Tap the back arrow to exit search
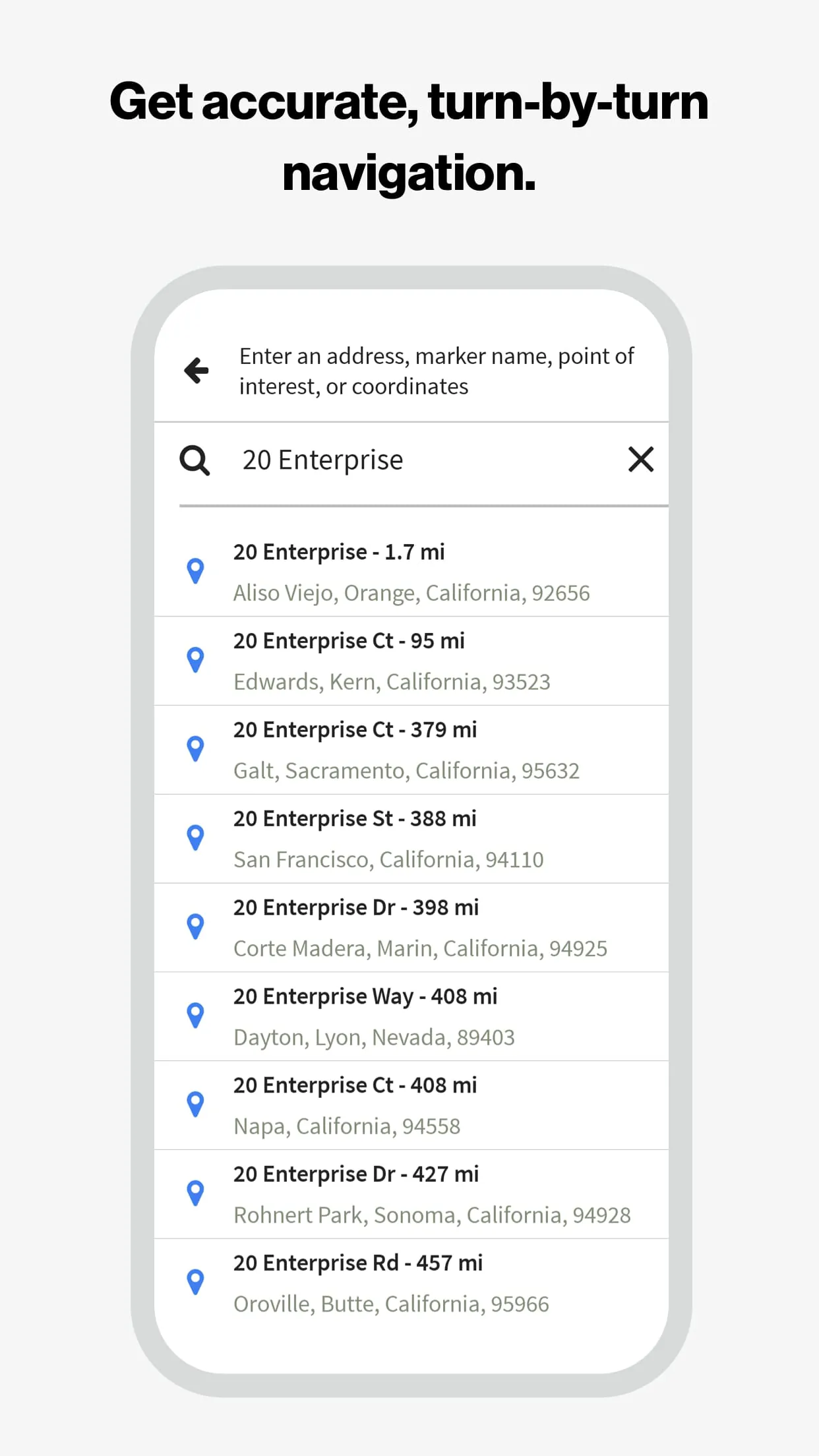This screenshot has height=1456, width=819. pos(195,371)
